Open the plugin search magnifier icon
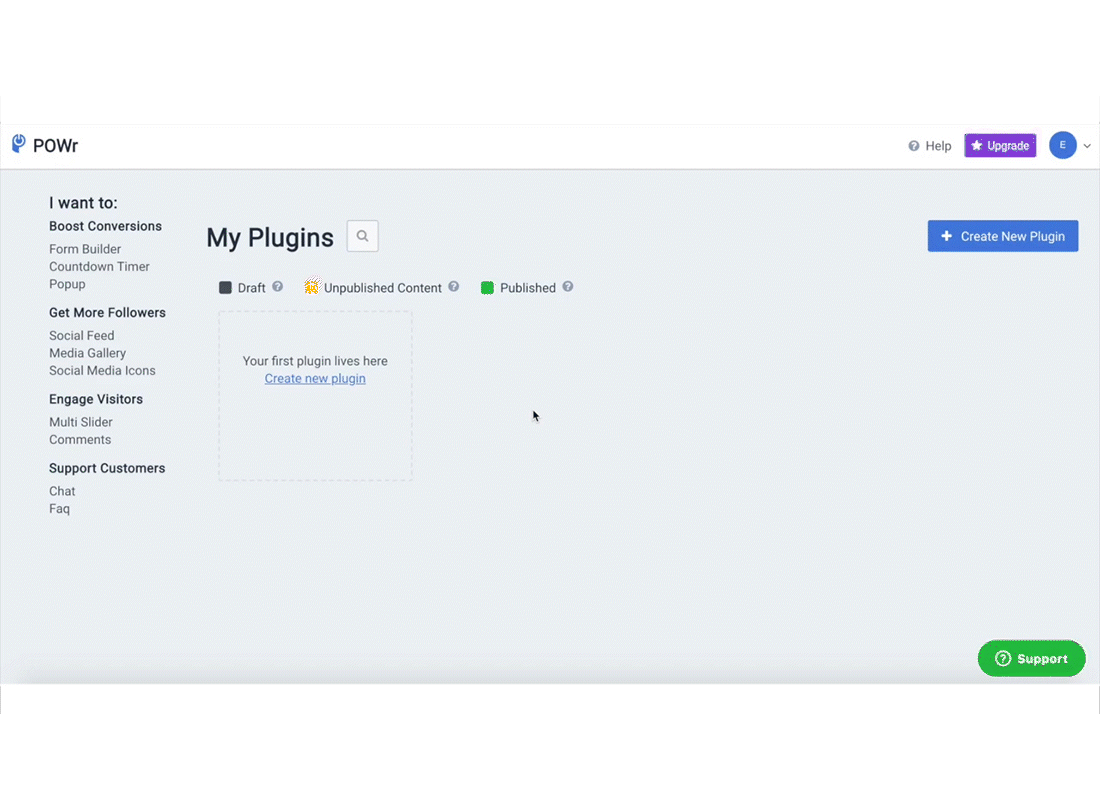 (x=363, y=236)
